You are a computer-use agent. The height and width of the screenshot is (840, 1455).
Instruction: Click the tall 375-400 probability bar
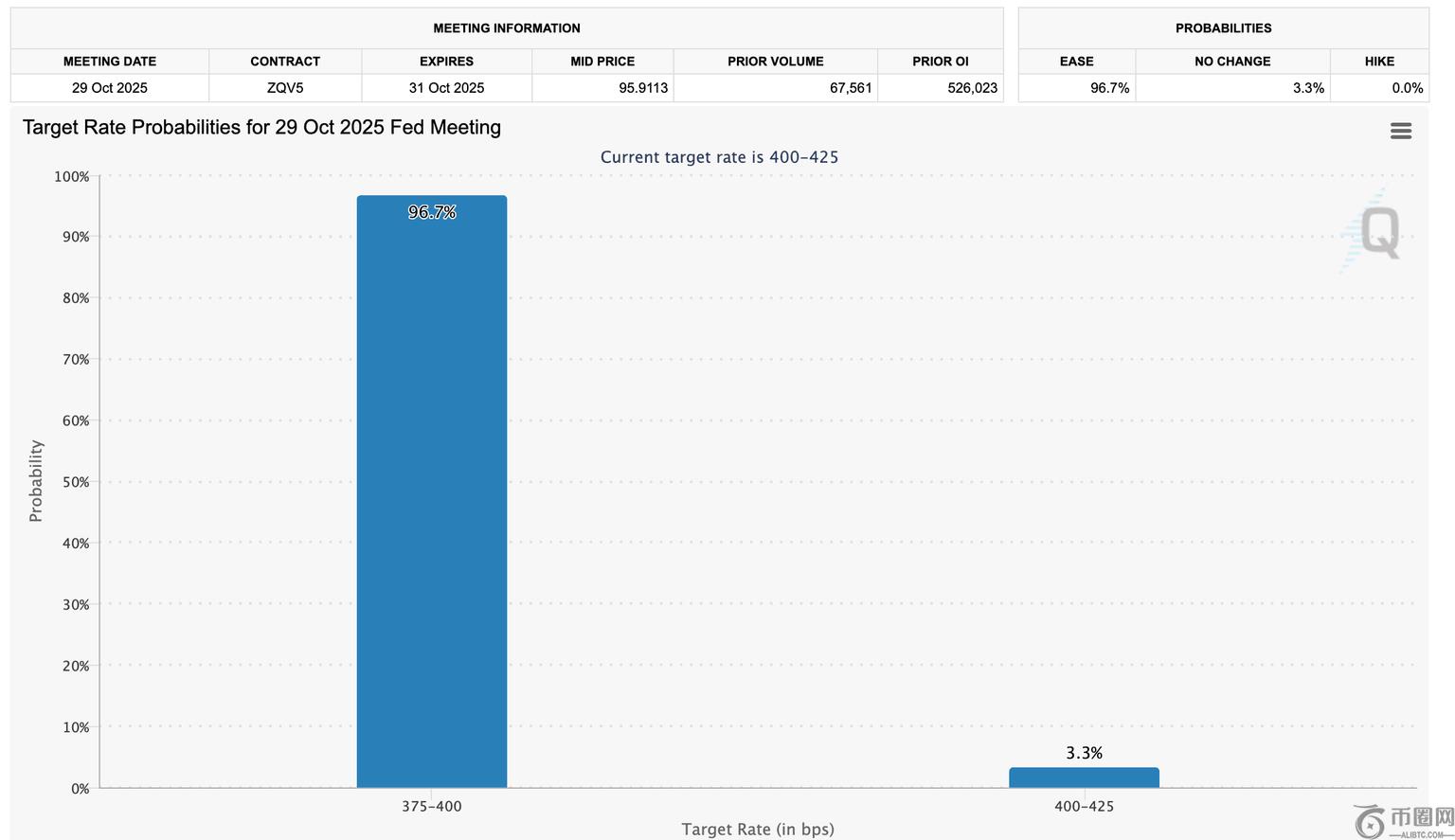(x=432, y=492)
